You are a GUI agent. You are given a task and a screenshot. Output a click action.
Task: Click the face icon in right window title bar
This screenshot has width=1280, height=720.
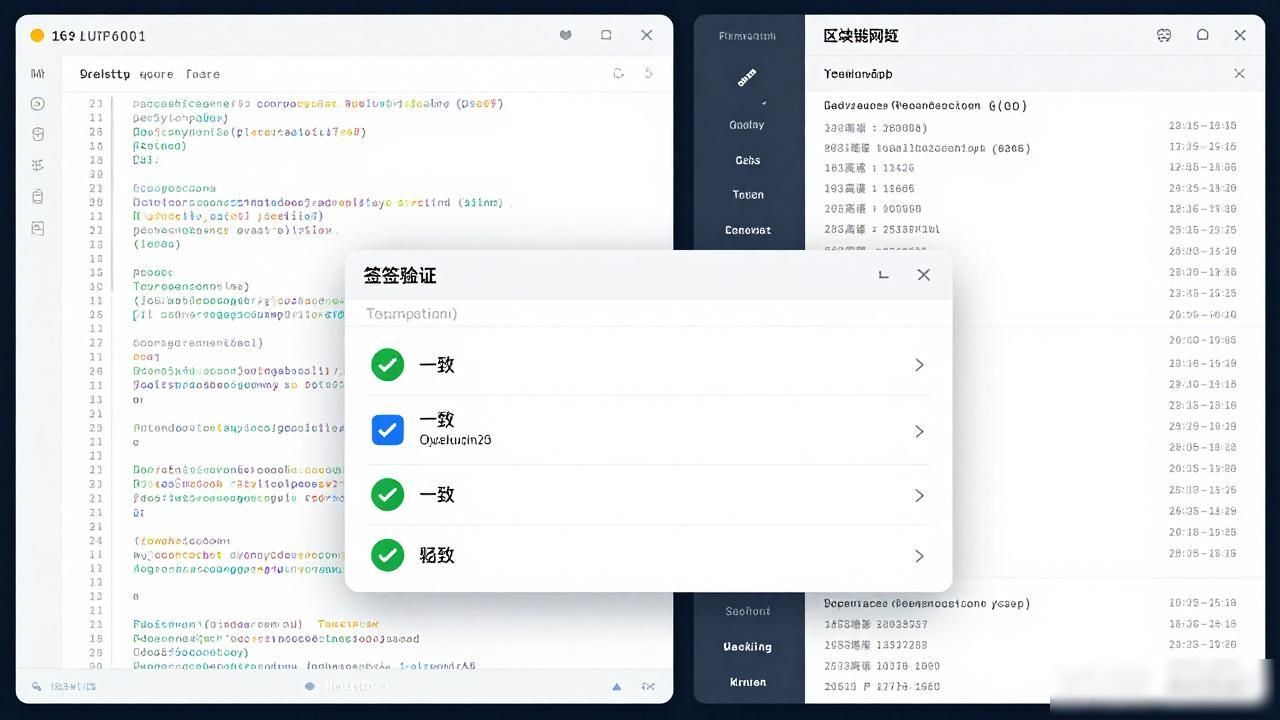tap(1164, 35)
